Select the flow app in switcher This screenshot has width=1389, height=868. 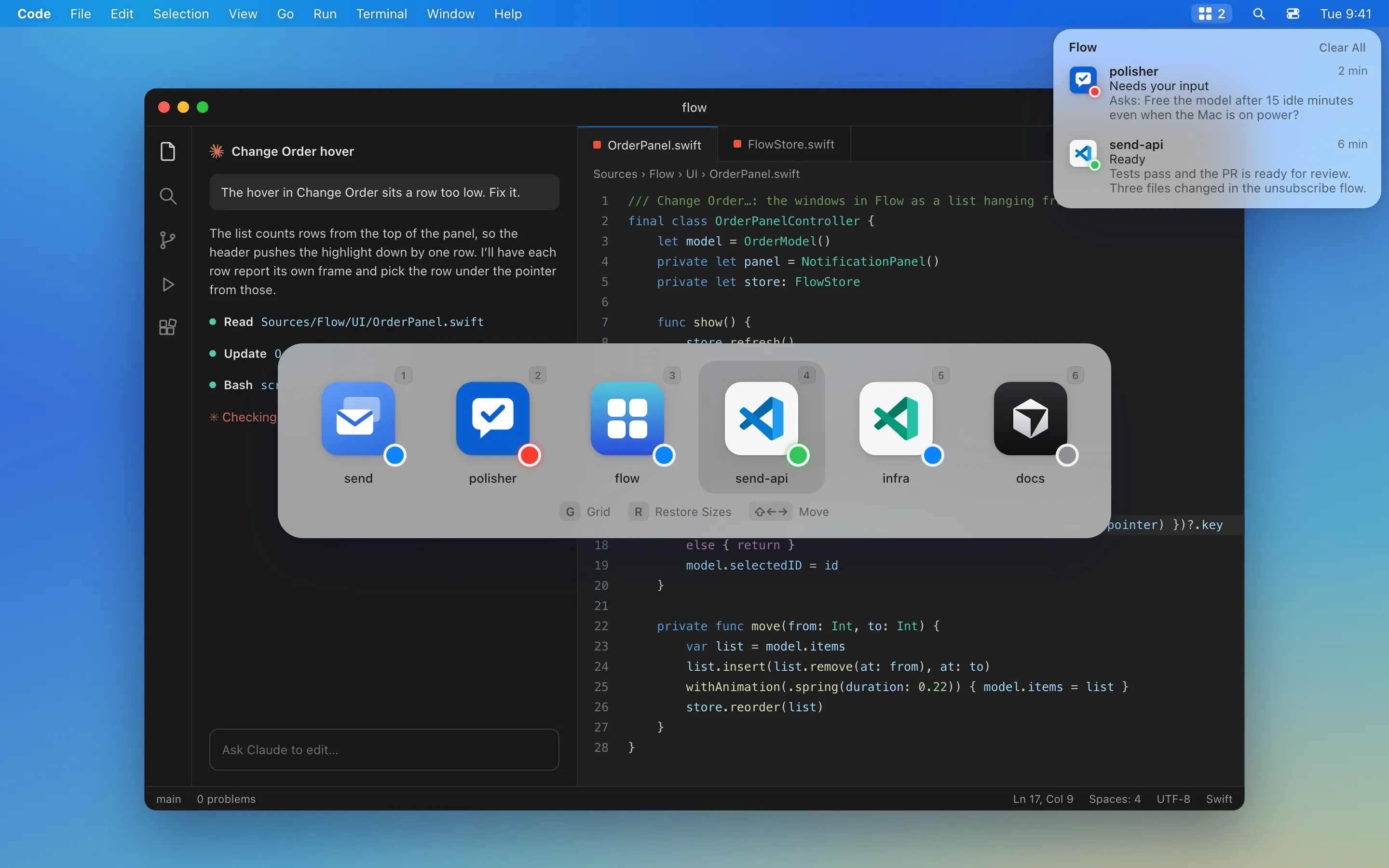coord(627,427)
